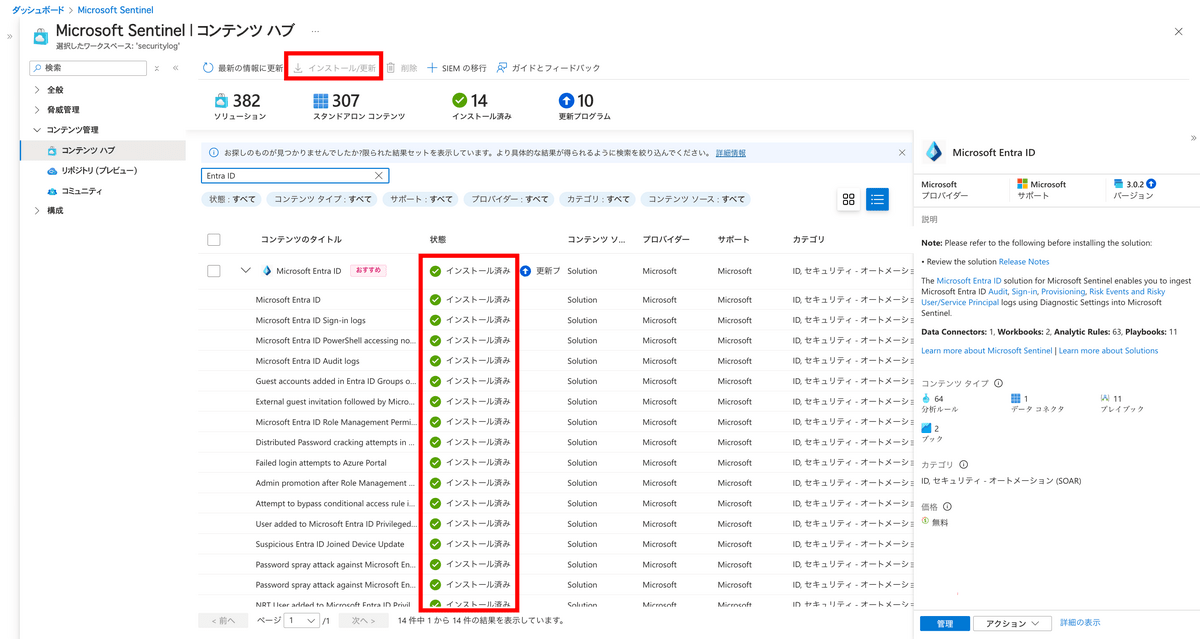Click the info icon beside カテゴリ in details
The height and width of the screenshot is (639, 1200).
(963, 465)
